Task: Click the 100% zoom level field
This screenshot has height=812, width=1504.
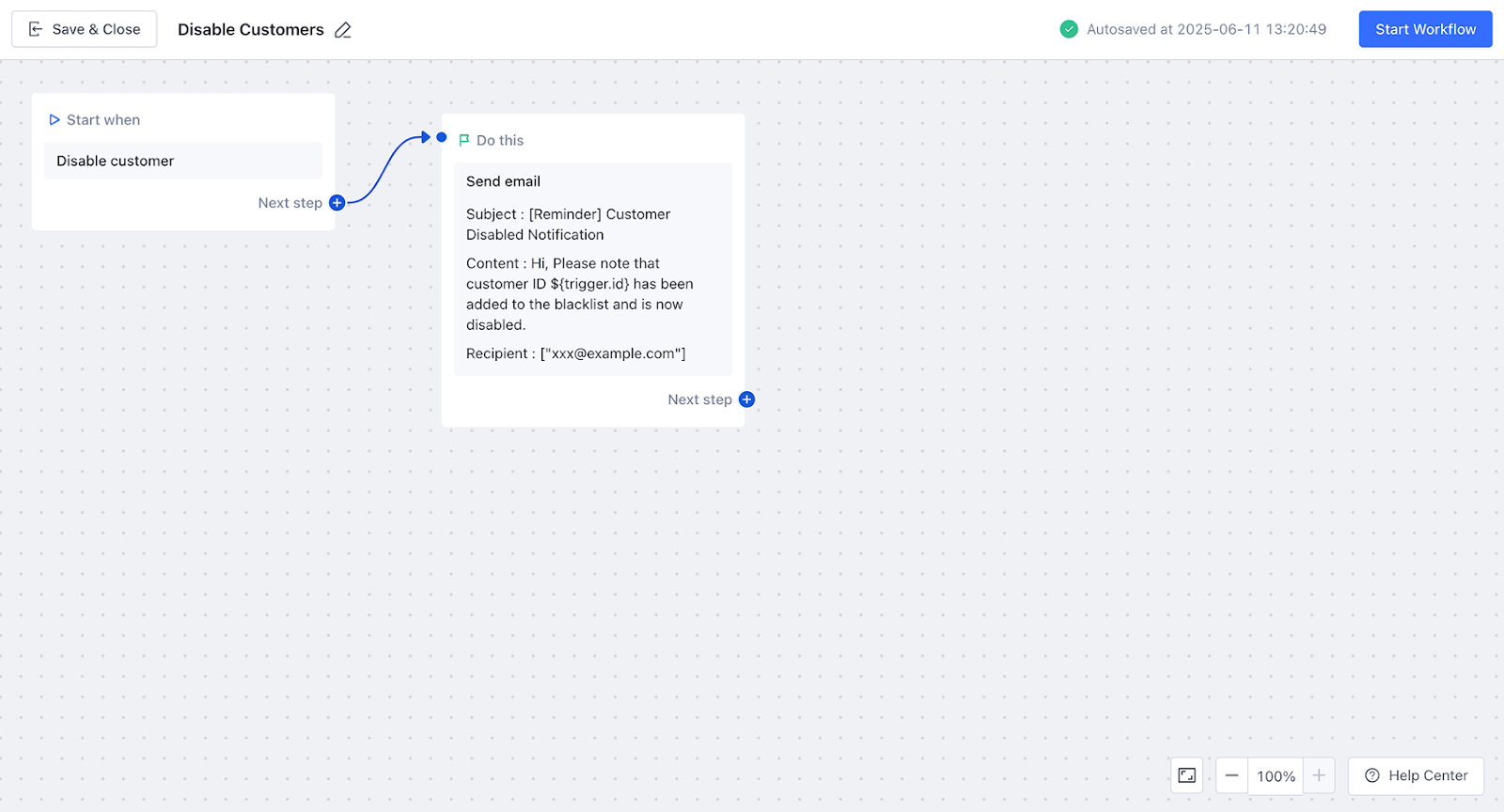Action: (1276, 776)
